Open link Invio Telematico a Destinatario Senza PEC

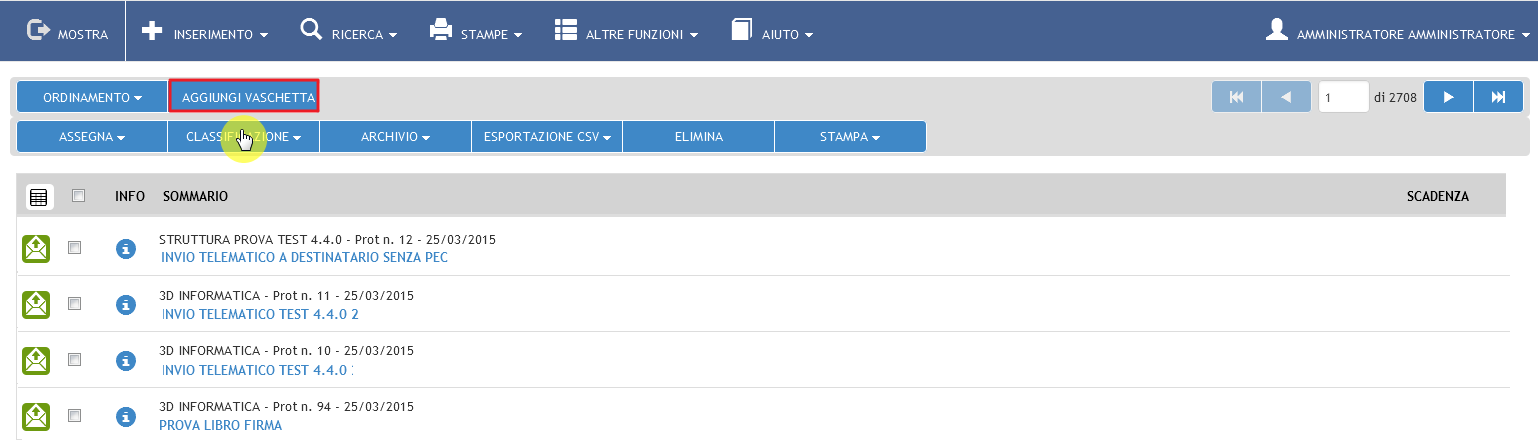(304, 257)
